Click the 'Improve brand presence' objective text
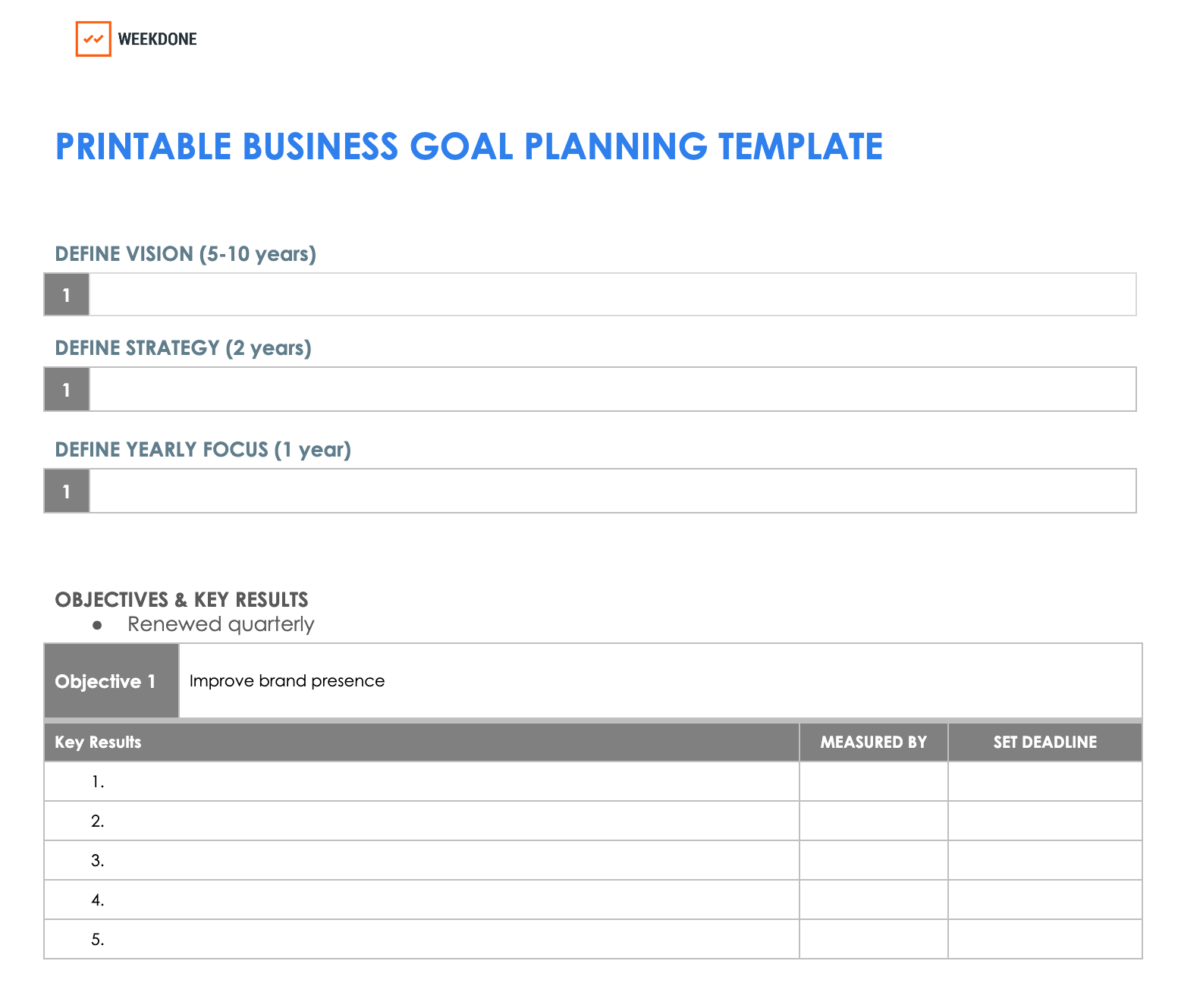 pos(287,681)
